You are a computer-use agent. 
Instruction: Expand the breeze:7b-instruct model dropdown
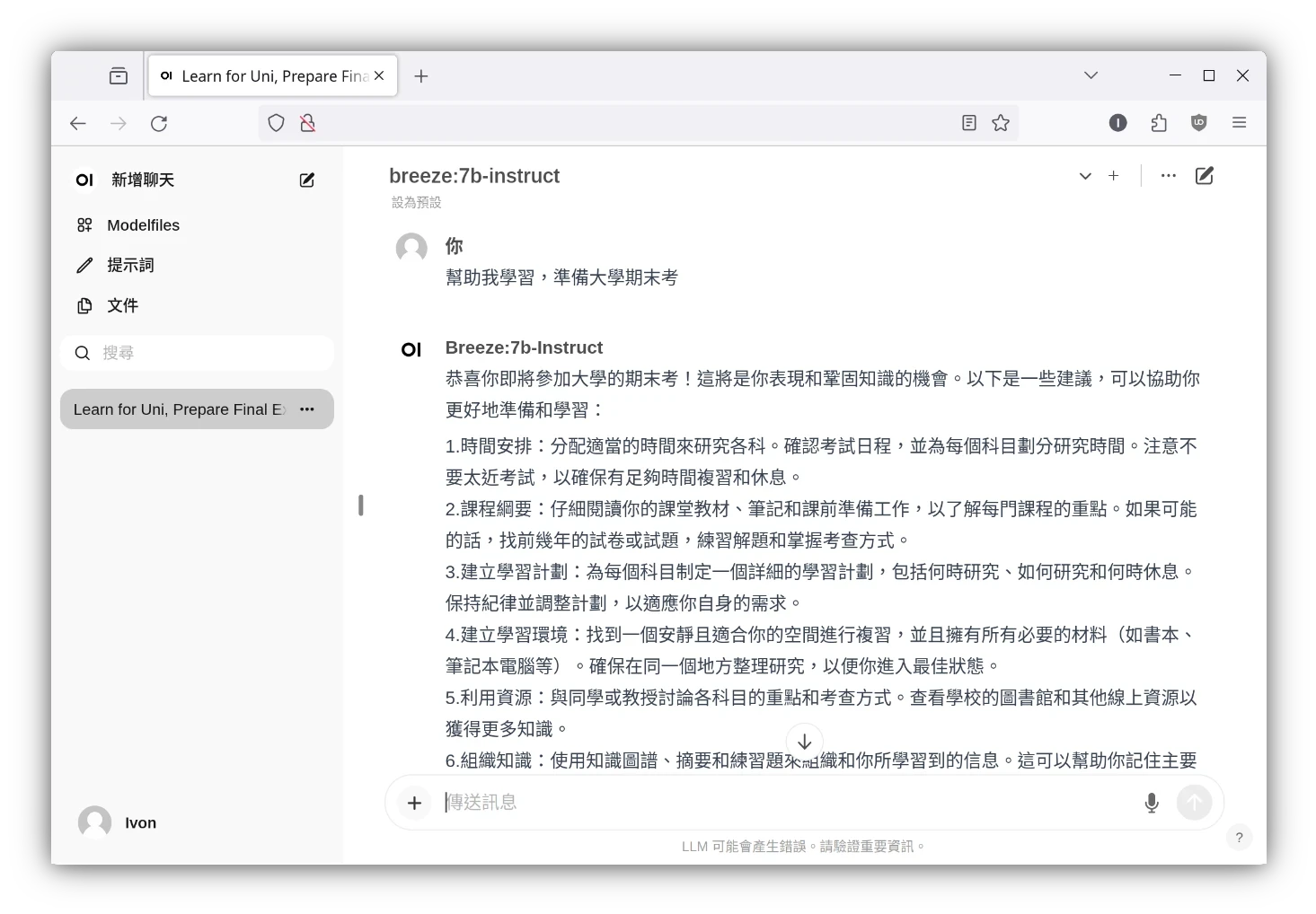(1085, 176)
